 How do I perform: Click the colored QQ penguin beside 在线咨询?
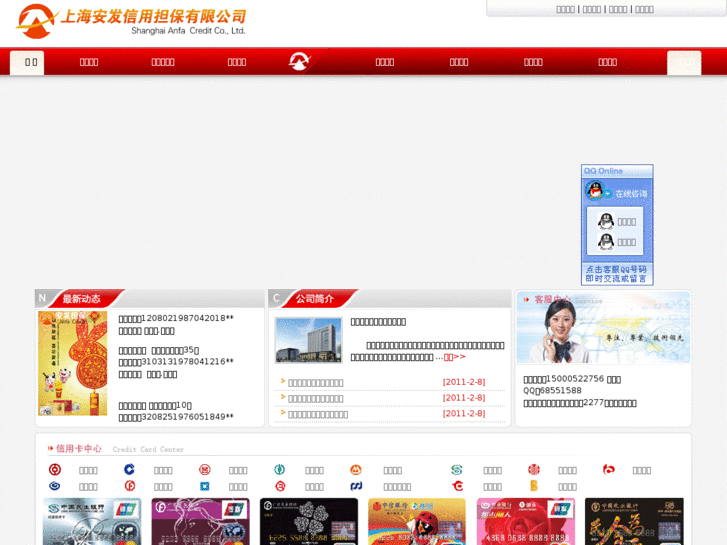594,191
